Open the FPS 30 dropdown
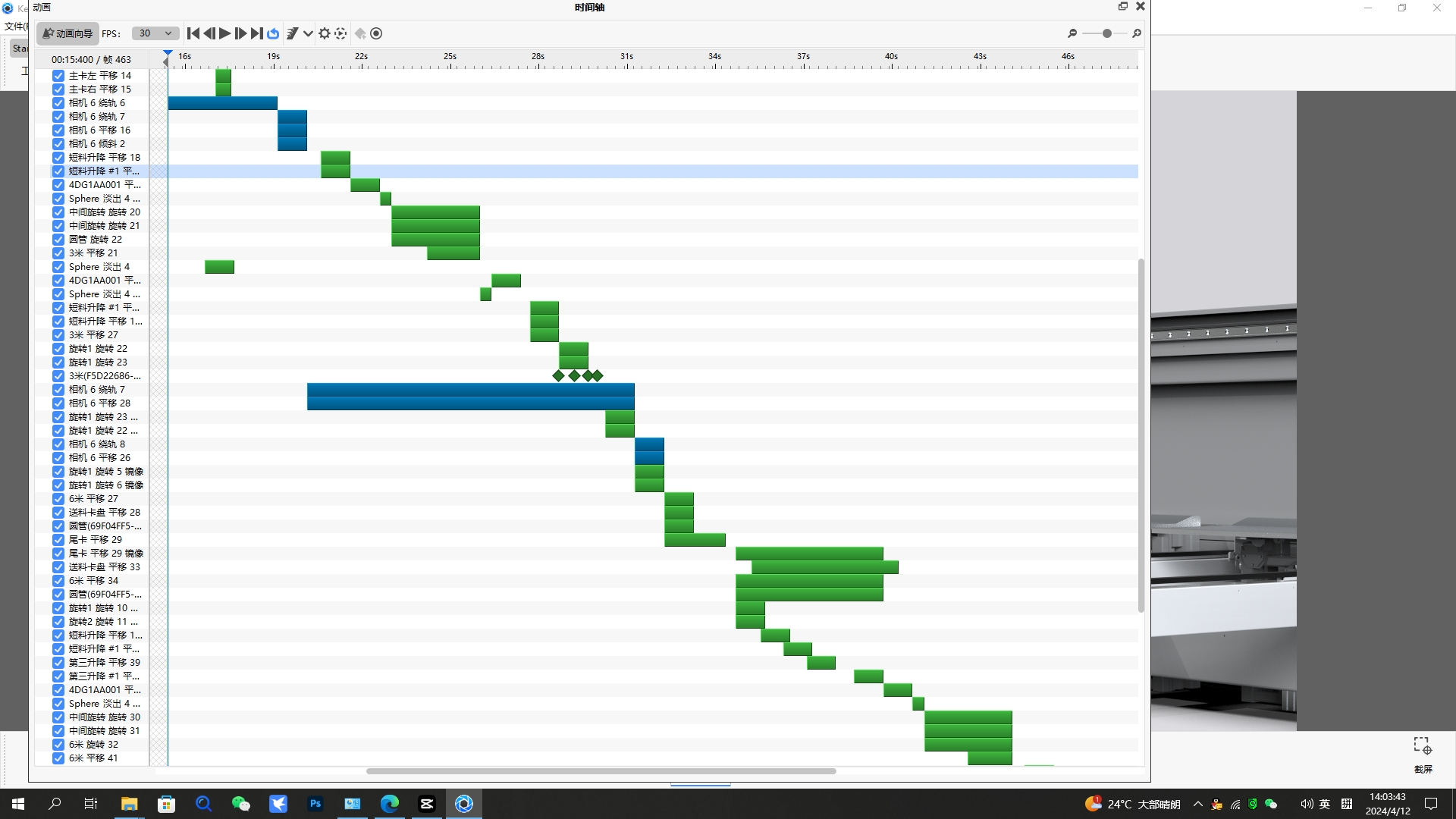 (155, 33)
